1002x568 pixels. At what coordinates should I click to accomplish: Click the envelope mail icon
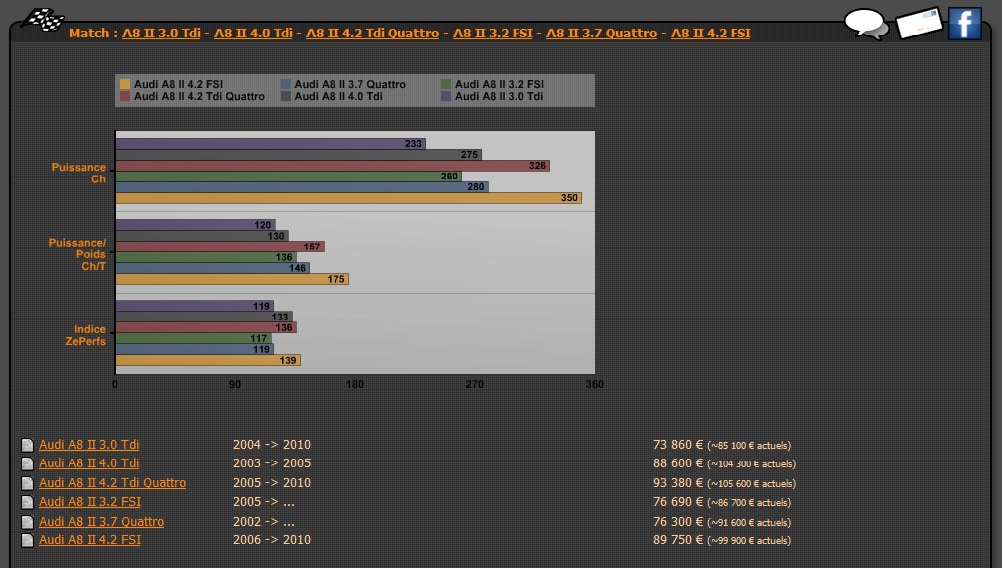tap(919, 22)
